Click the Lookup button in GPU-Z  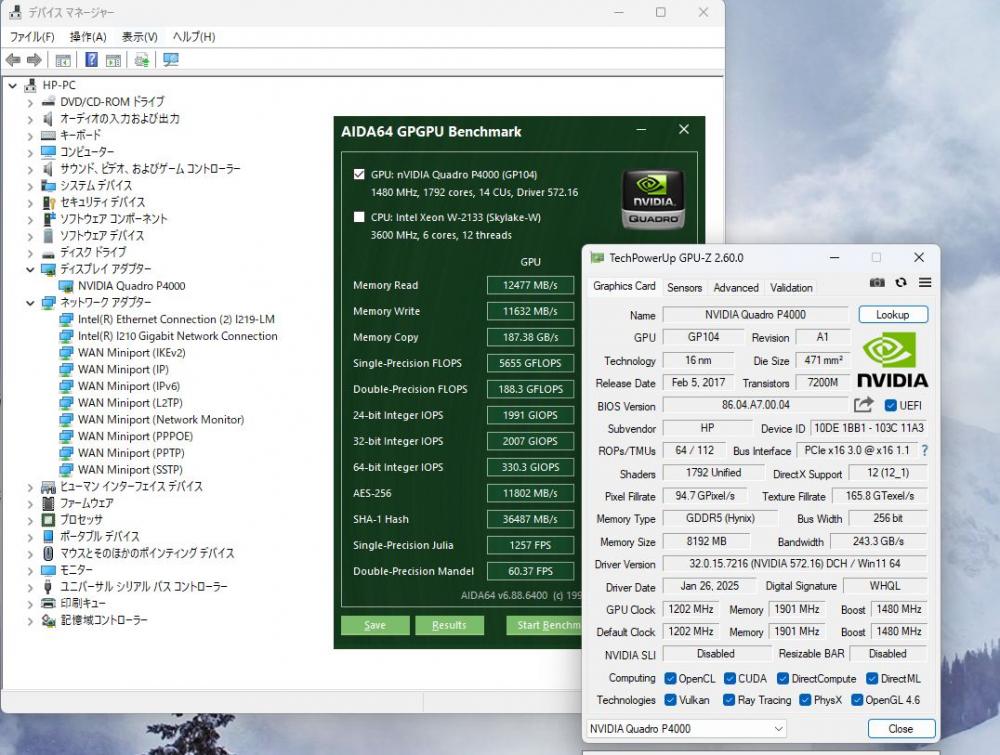click(x=893, y=314)
